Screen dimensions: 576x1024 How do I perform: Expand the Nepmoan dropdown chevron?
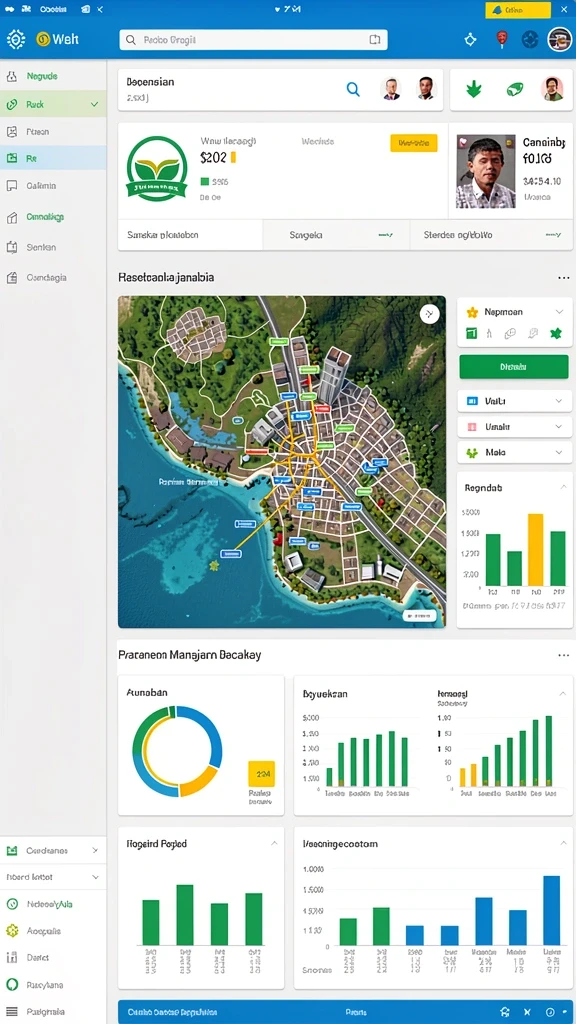click(559, 312)
